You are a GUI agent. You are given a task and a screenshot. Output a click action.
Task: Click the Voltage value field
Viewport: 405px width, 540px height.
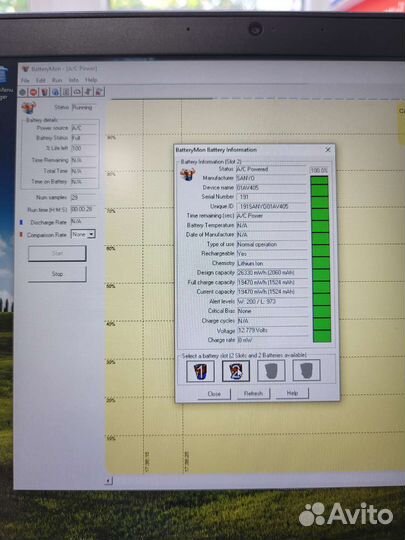pyautogui.click(x=272, y=331)
